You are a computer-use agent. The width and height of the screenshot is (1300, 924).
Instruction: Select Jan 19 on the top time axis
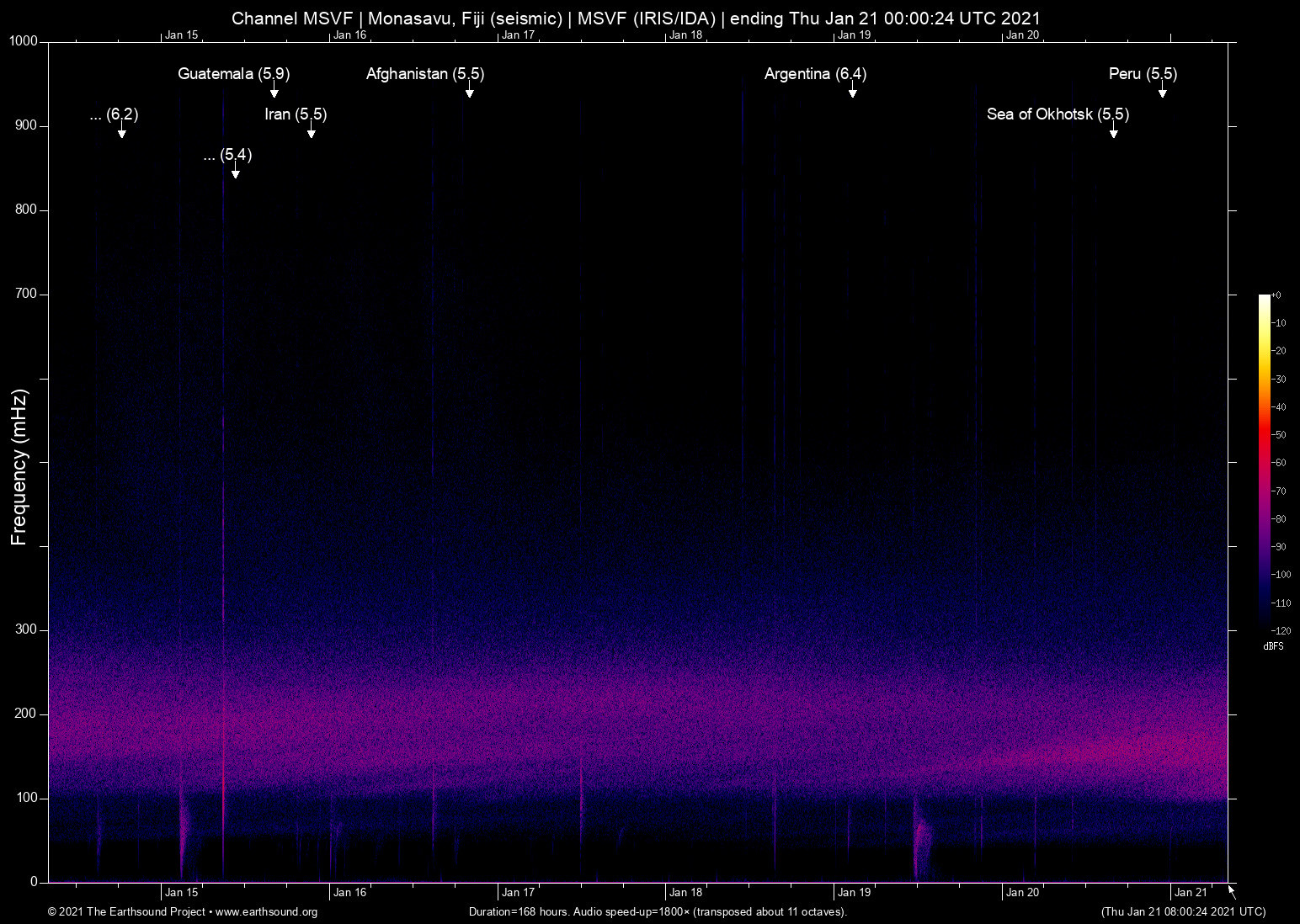click(854, 35)
